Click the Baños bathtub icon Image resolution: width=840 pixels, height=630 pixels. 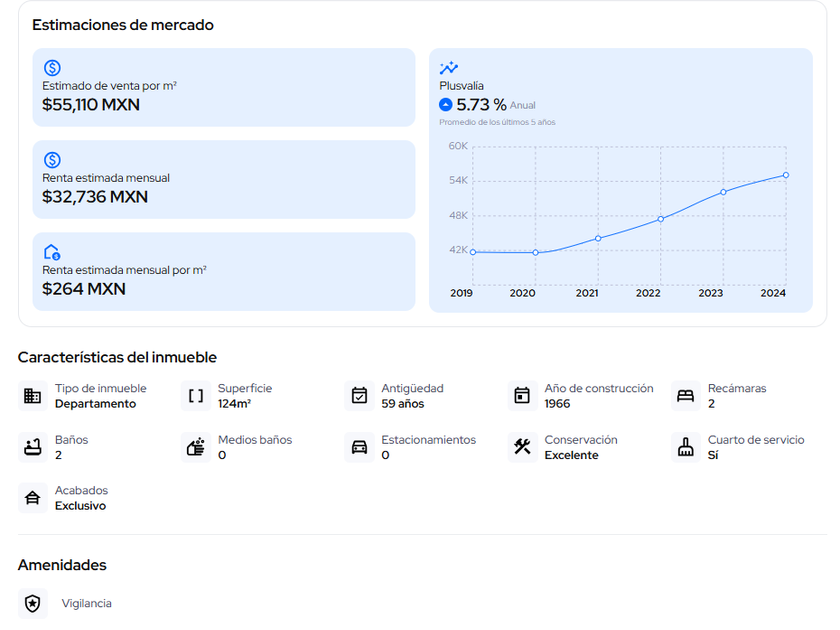click(x=32, y=447)
